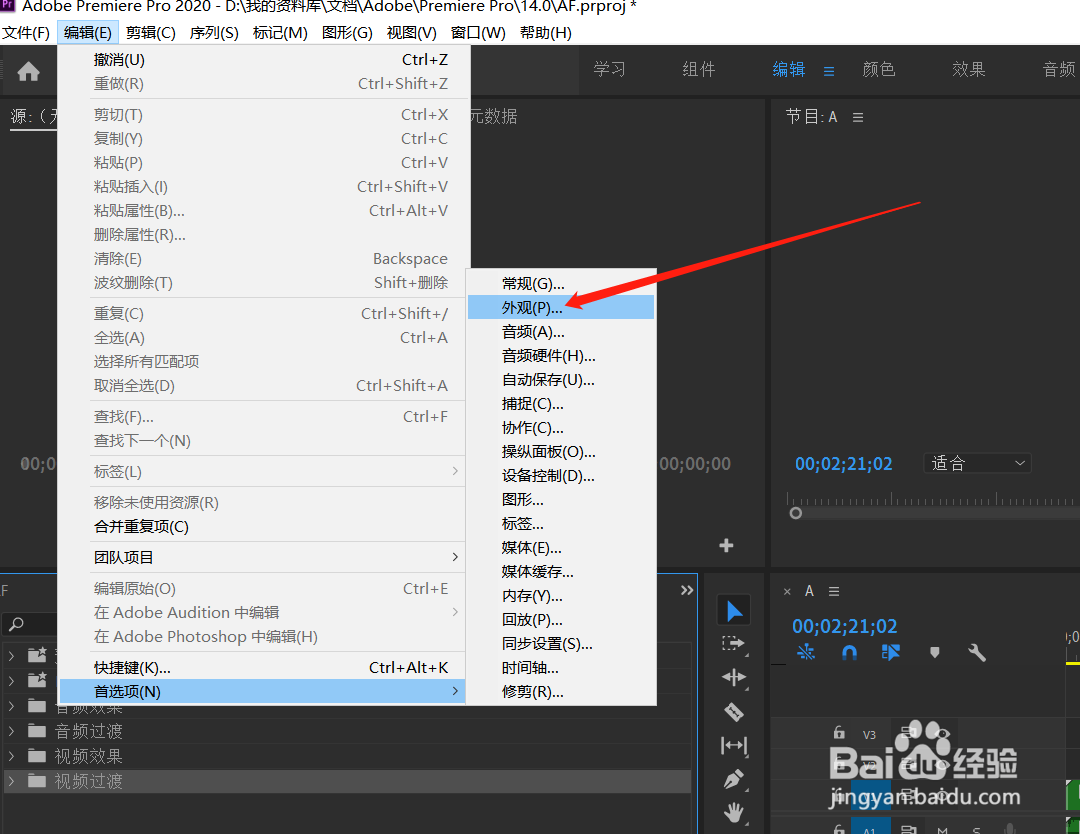
Task: Open 媒体缓存... preferences
Action: (x=561, y=572)
